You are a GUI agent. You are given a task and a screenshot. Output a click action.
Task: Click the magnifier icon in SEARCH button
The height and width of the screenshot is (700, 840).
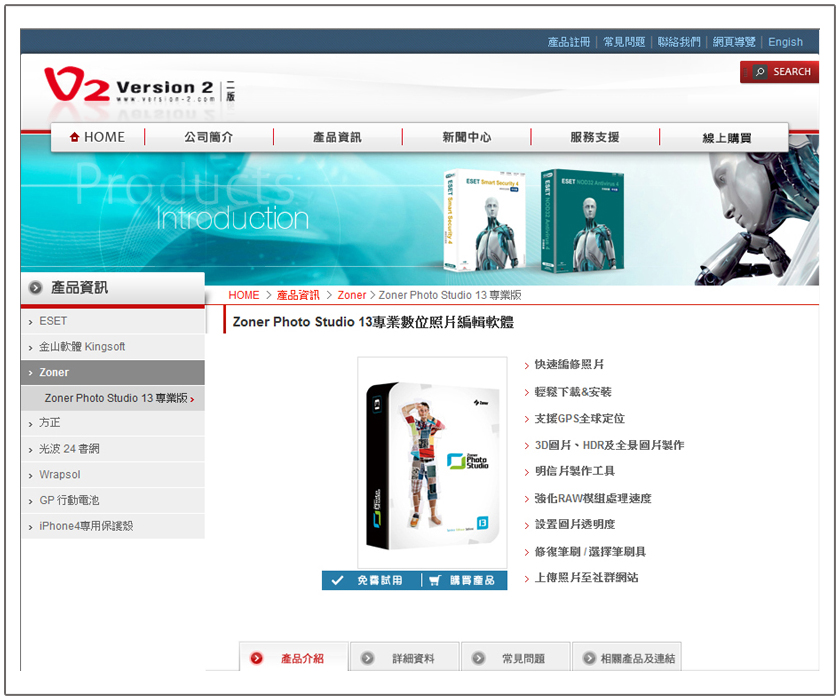760,72
